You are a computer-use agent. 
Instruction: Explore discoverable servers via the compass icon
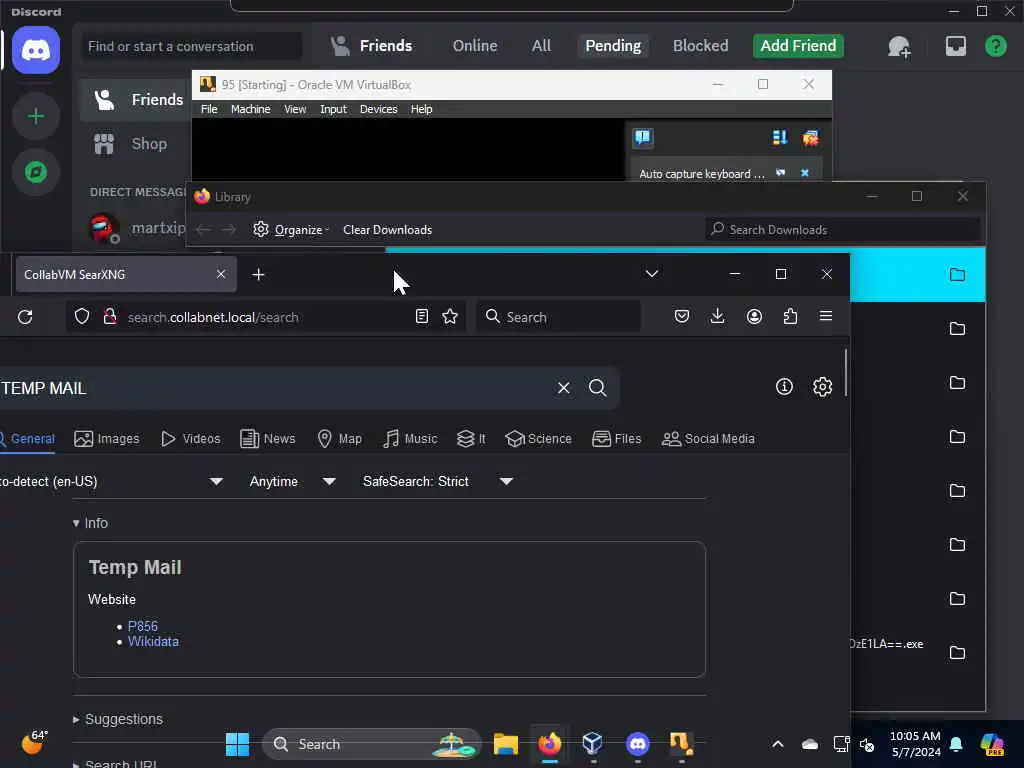coord(36,172)
